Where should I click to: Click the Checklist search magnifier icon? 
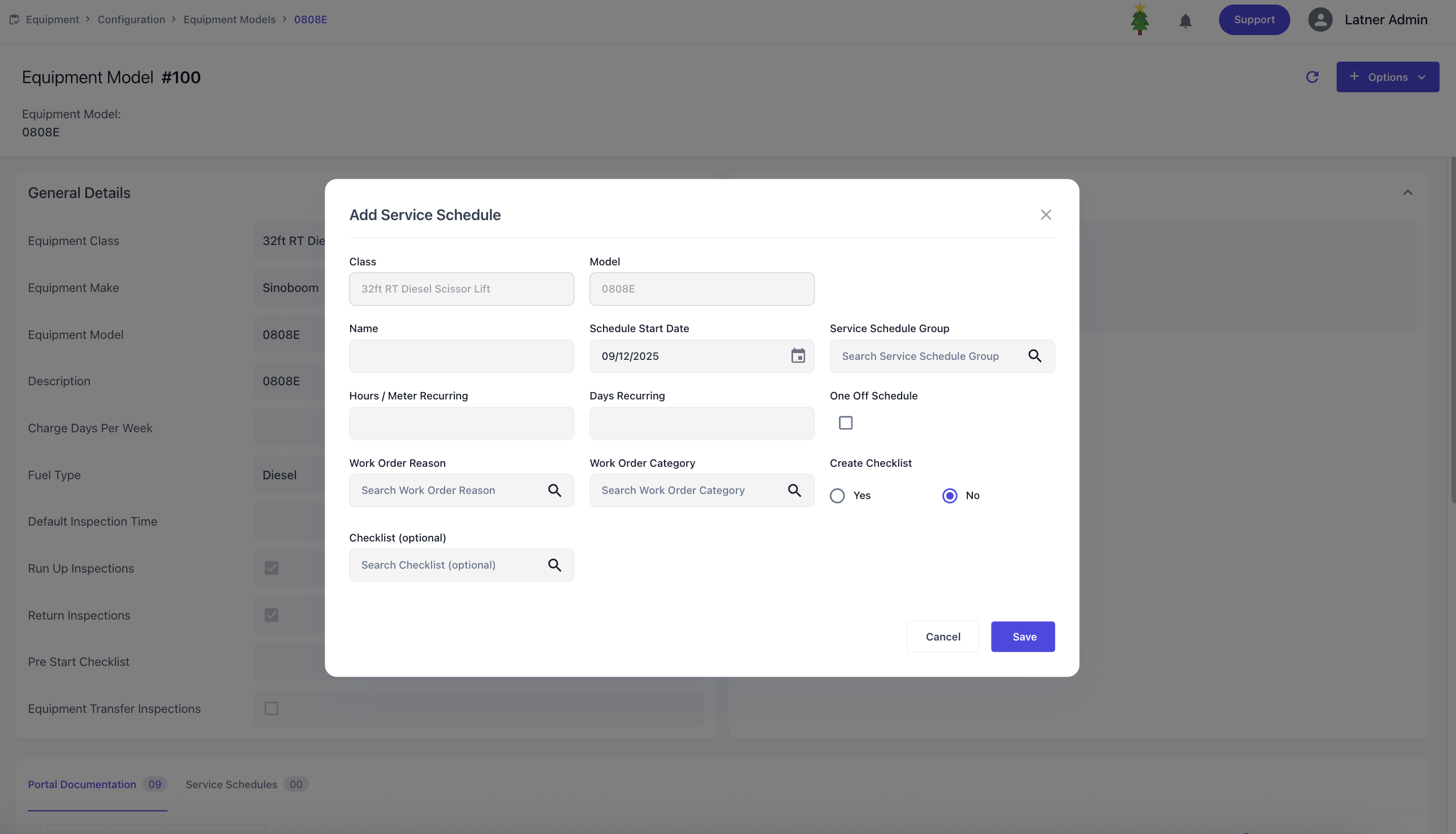coord(554,565)
